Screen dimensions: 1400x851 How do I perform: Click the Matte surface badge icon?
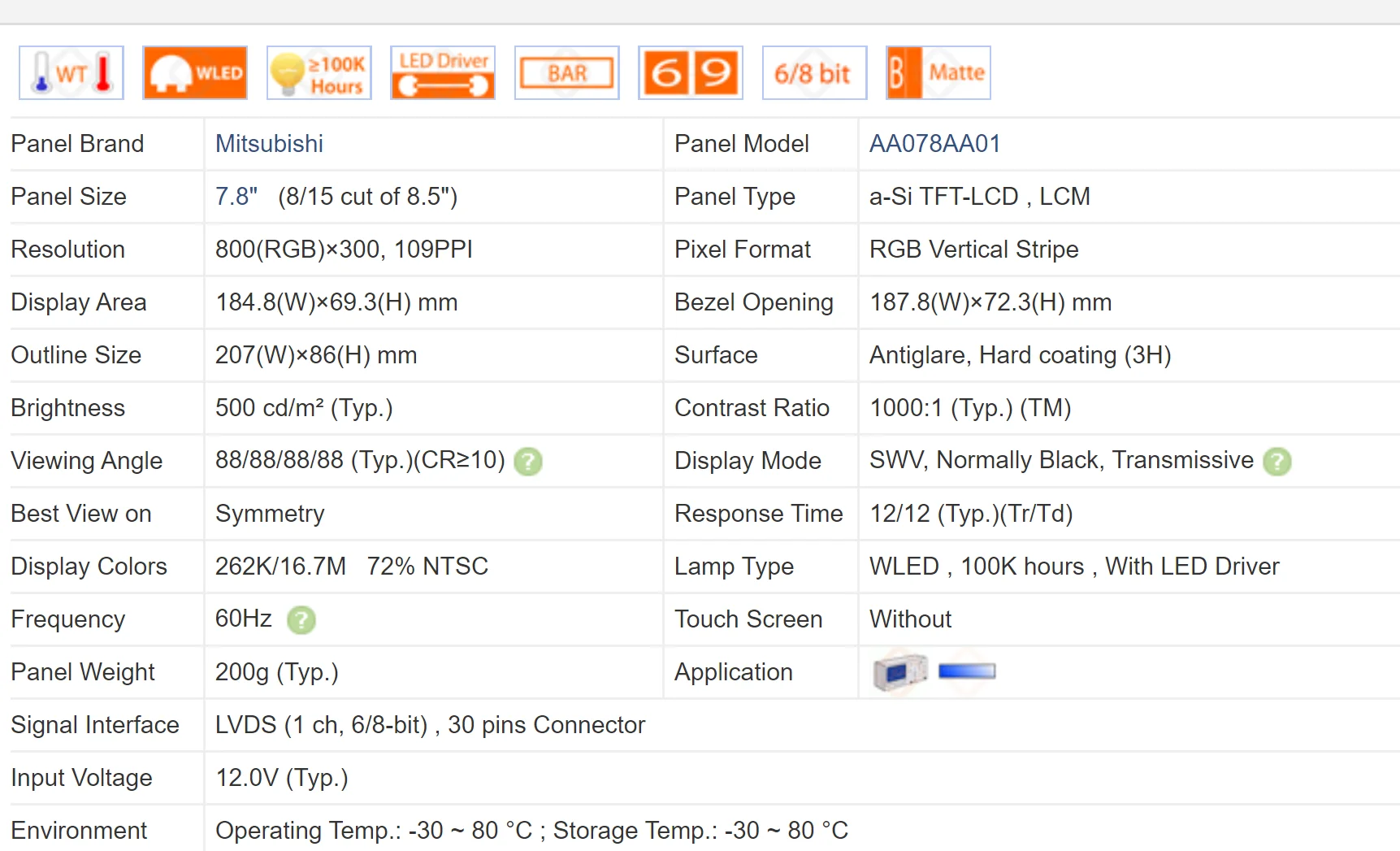(938, 73)
